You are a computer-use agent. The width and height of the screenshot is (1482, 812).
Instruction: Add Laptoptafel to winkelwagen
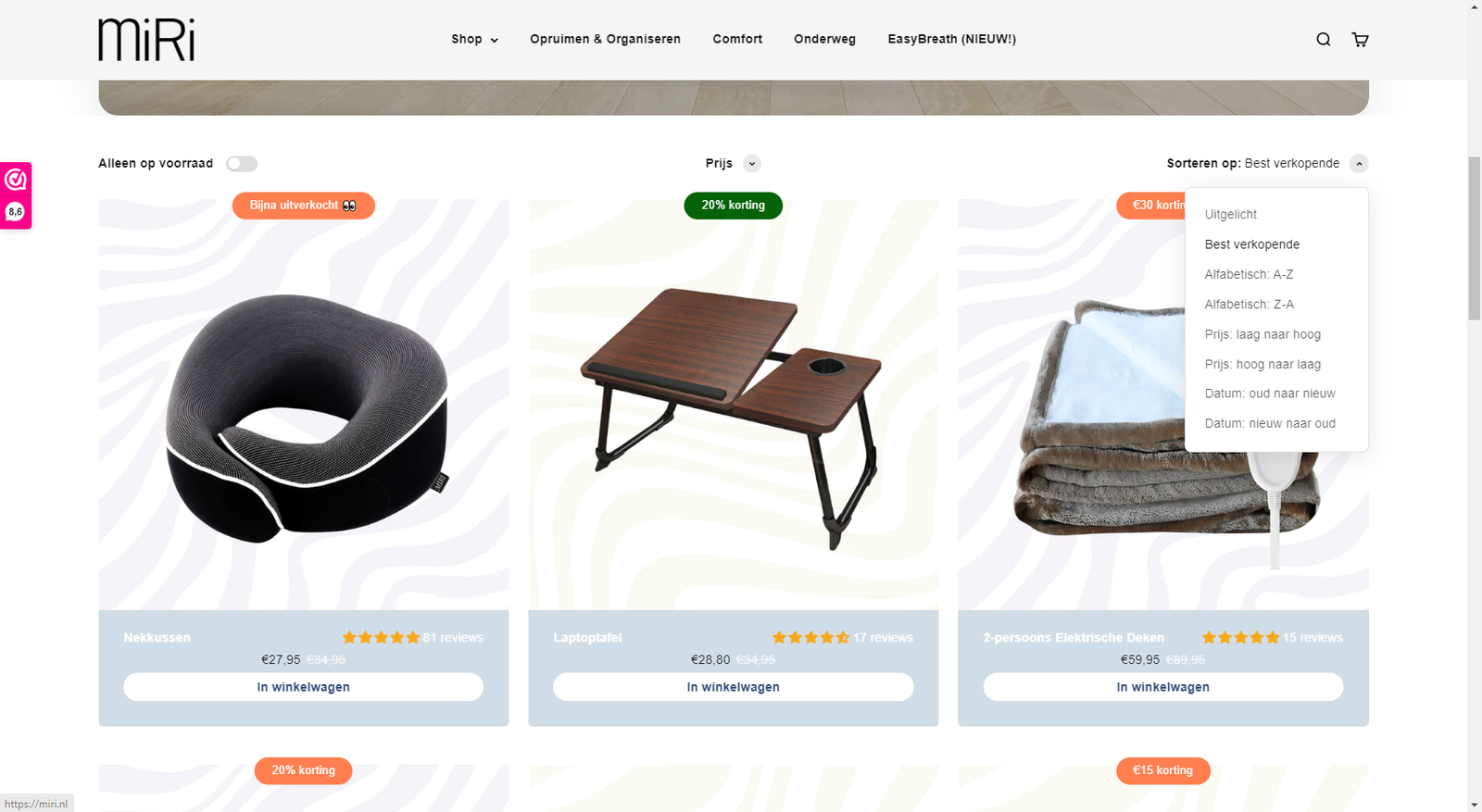[x=733, y=687]
